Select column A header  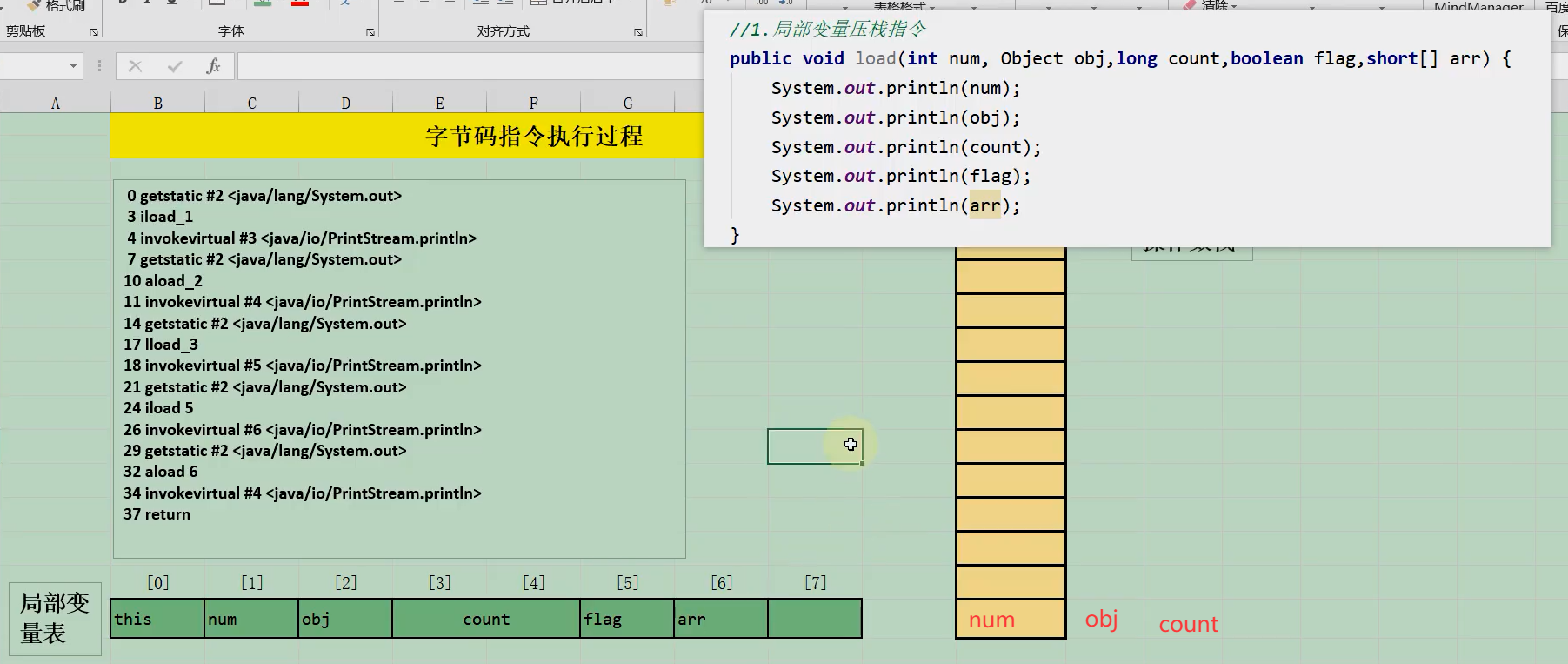56,104
